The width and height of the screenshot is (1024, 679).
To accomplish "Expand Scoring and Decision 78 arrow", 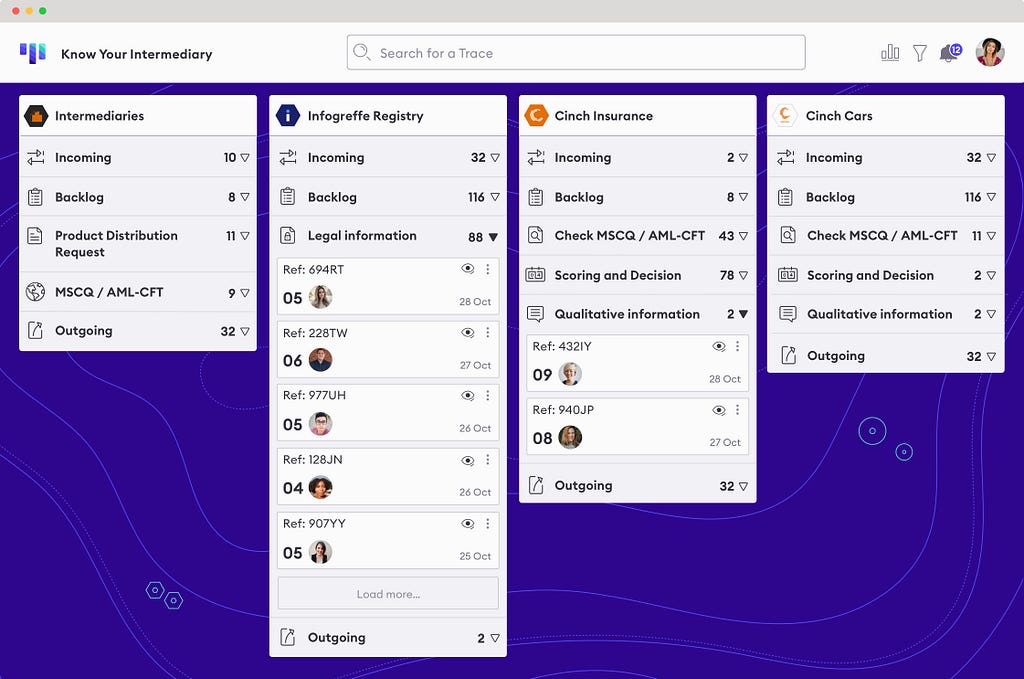I will click(743, 276).
